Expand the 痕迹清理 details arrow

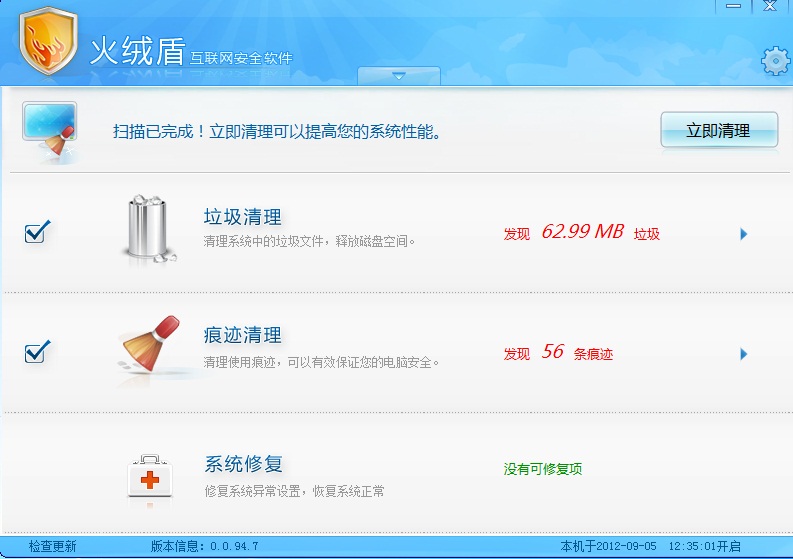coord(743,354)
